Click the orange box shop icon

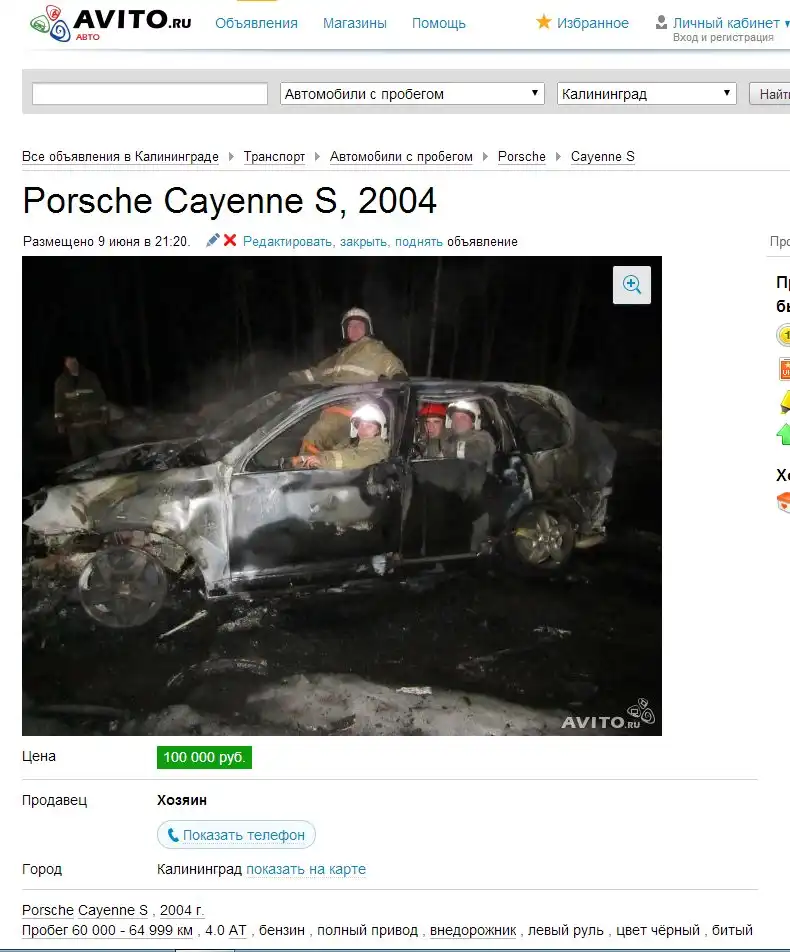(x=784, y=502)
